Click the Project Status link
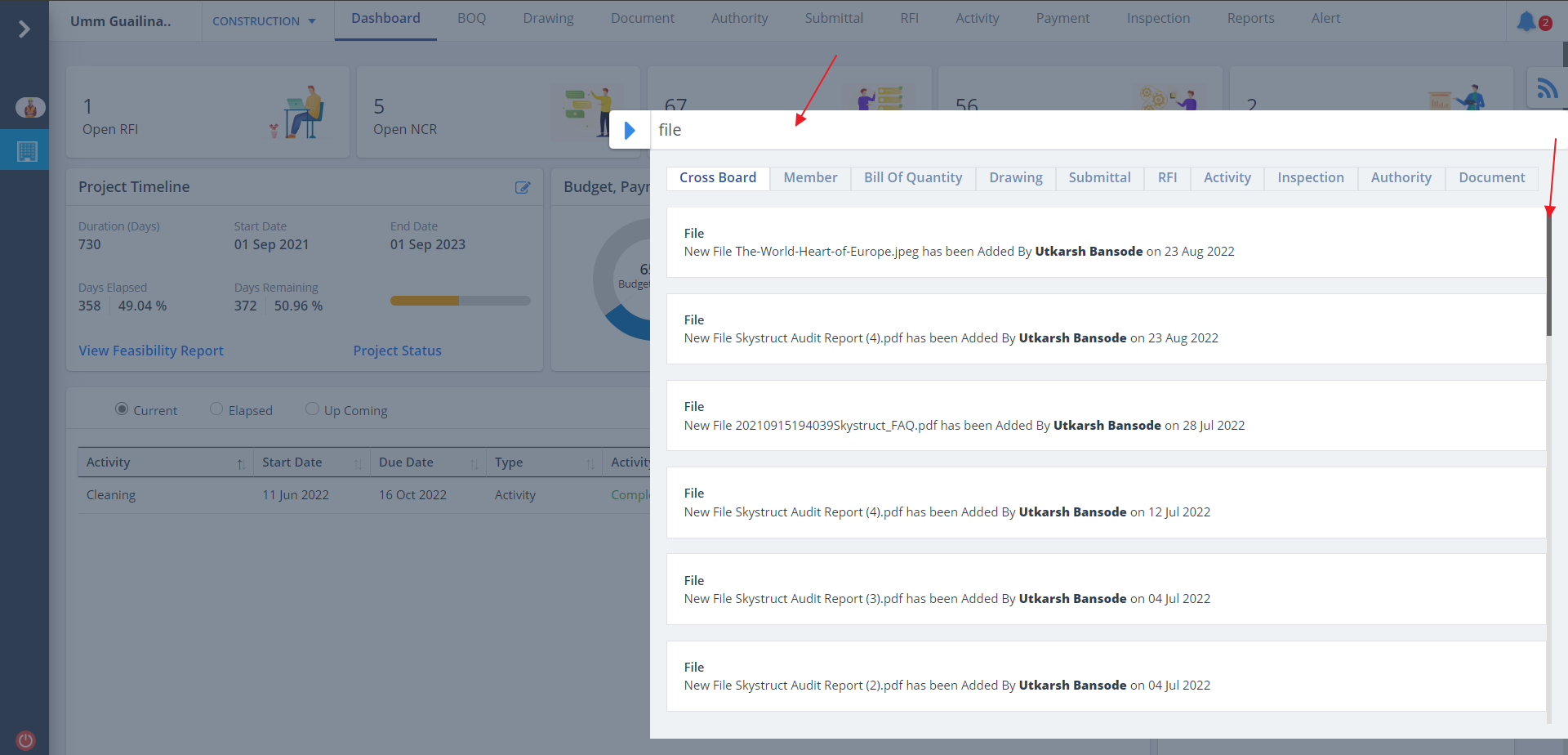The image size is (1568, 755). click(397, 351)
